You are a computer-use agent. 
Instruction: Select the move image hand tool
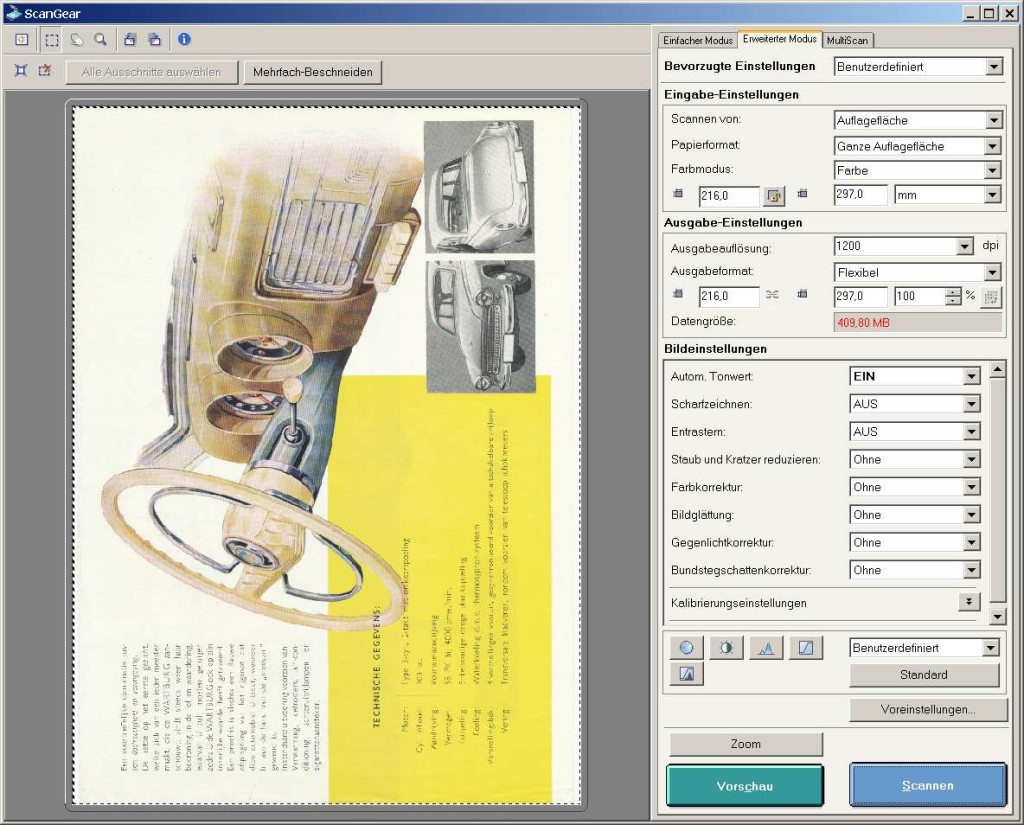click(x=76, y=40)
